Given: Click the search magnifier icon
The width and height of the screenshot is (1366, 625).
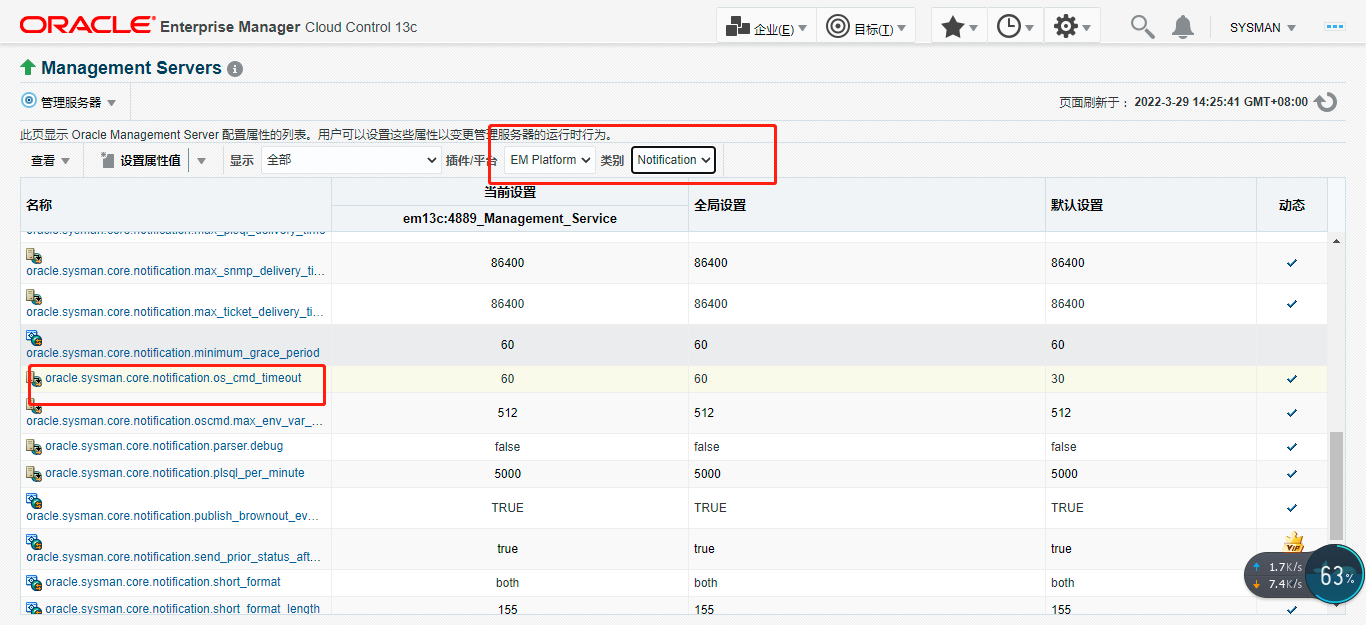Looking at the screenshot, I should point(1142,27).
